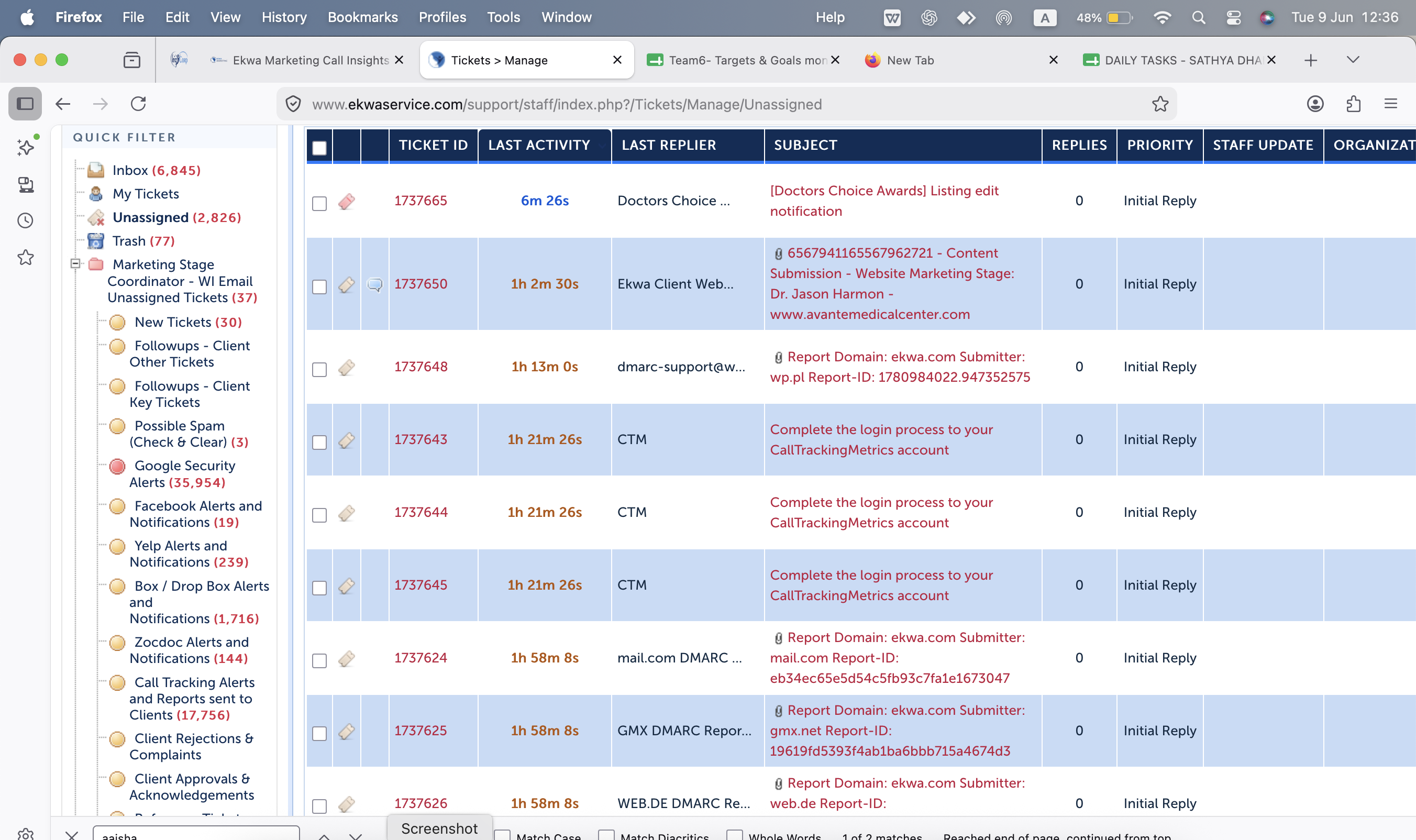Open Firefox account profile icon
1416x840 pixels.
1315,104
